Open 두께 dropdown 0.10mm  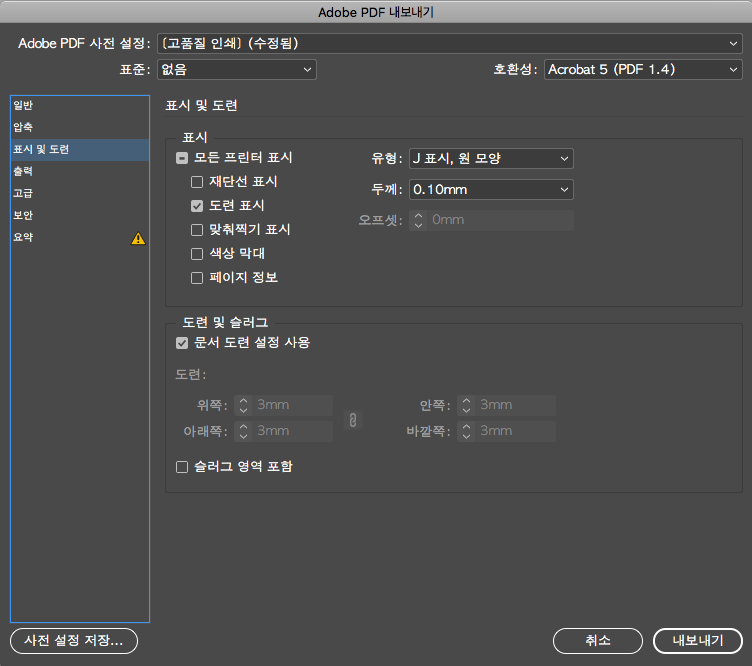[491, 190]
